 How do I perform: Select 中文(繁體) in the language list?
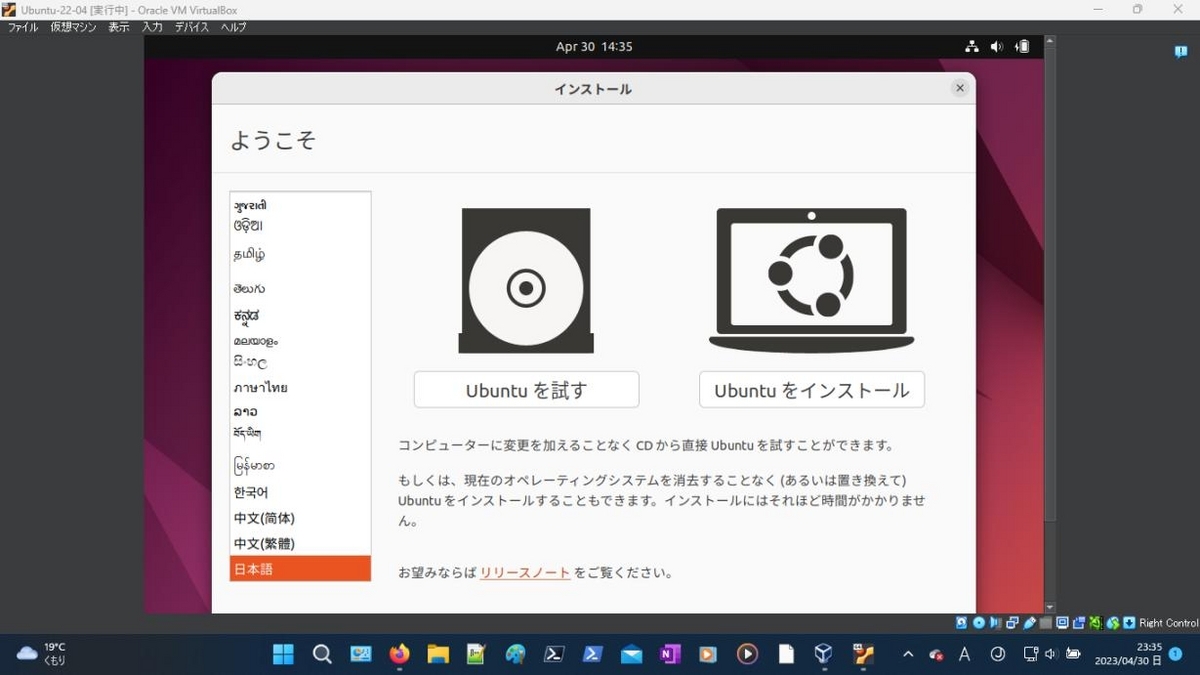[300, 544]
